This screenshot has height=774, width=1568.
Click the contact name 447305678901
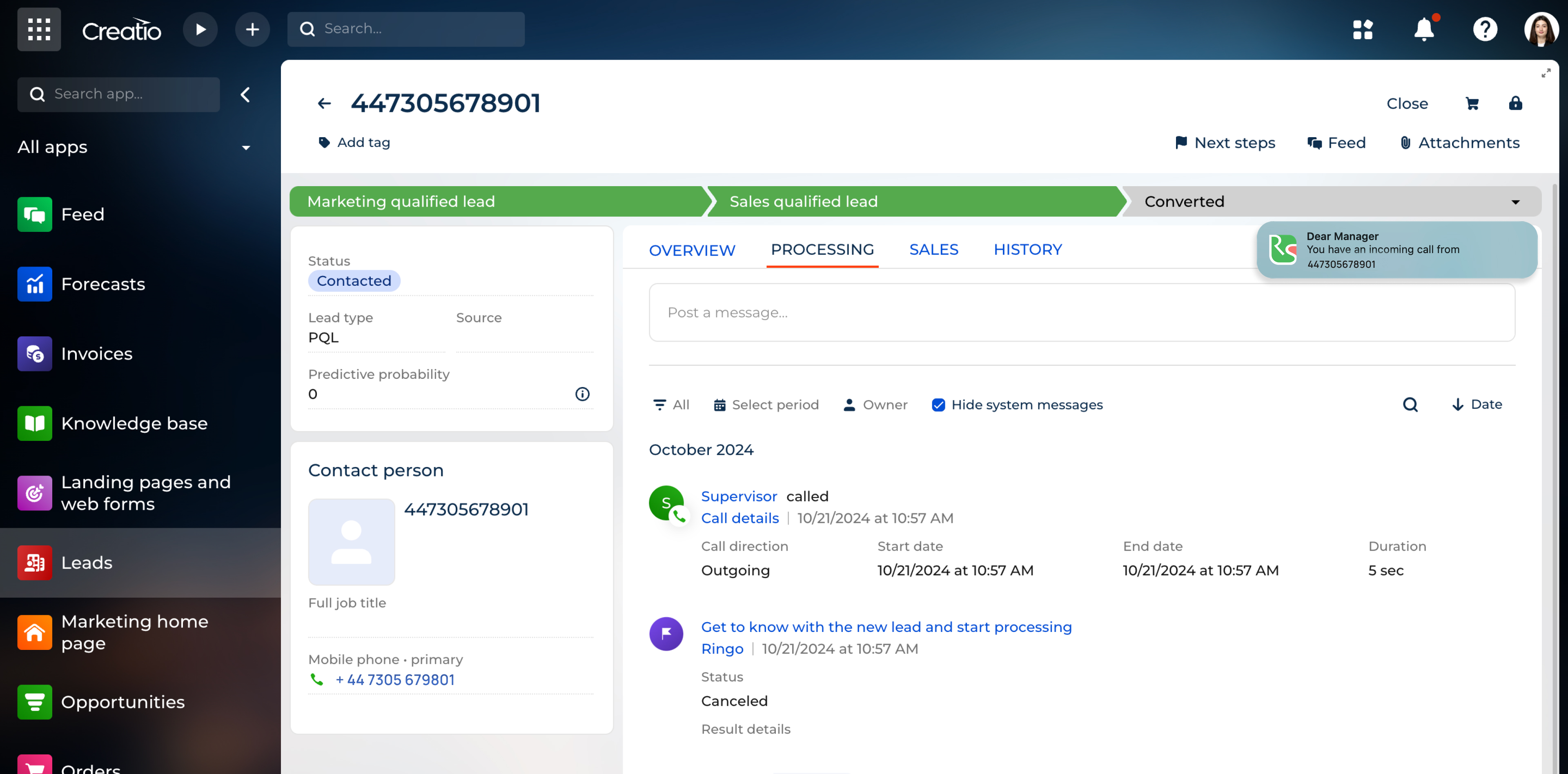click(466, 509)
